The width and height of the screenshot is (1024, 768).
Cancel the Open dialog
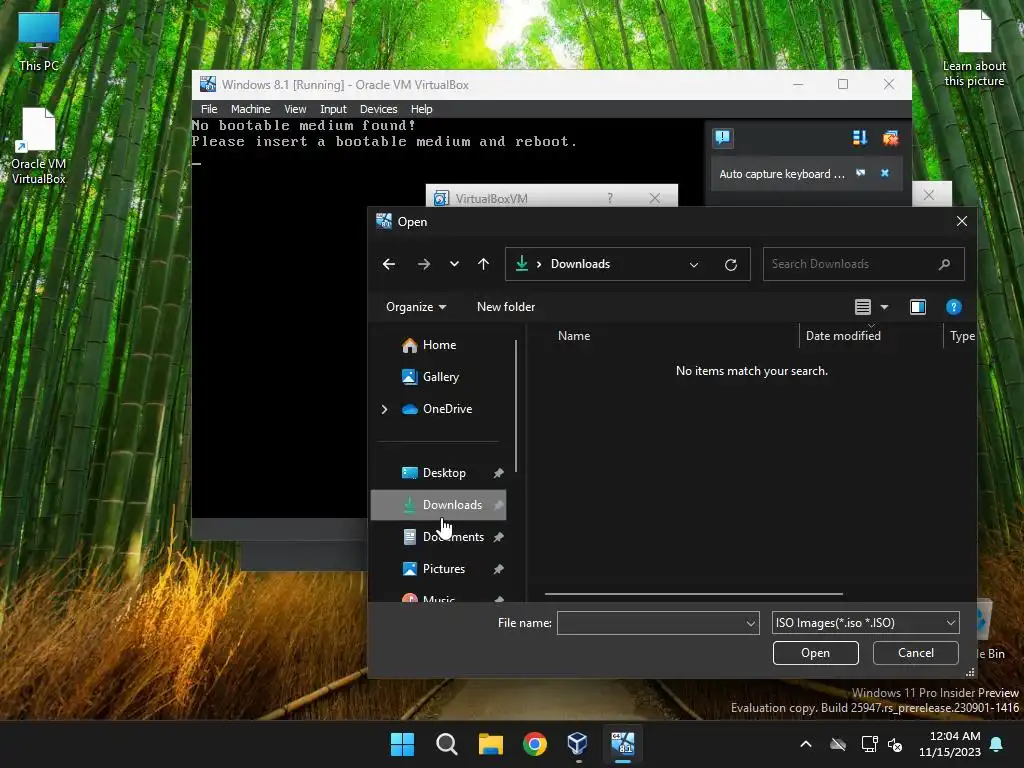coord(915,653)
